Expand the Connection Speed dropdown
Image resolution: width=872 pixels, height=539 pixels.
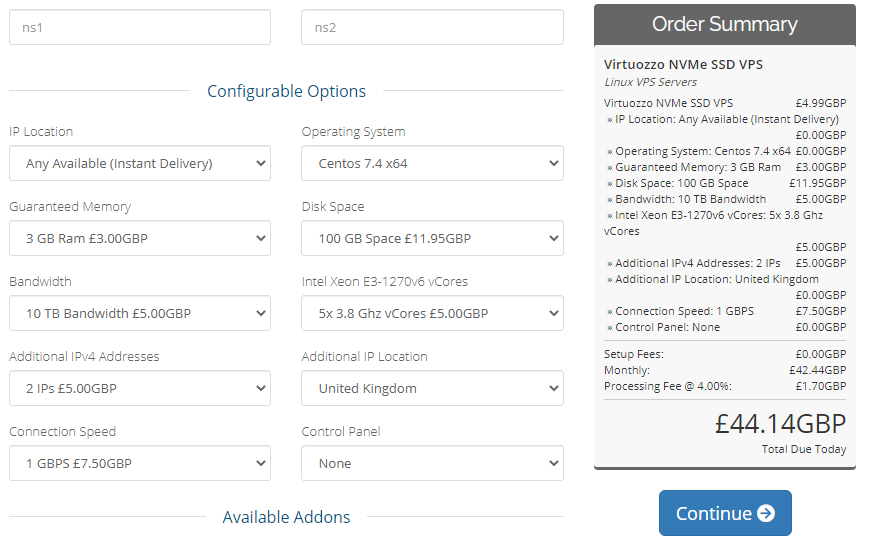coord(140,463)
